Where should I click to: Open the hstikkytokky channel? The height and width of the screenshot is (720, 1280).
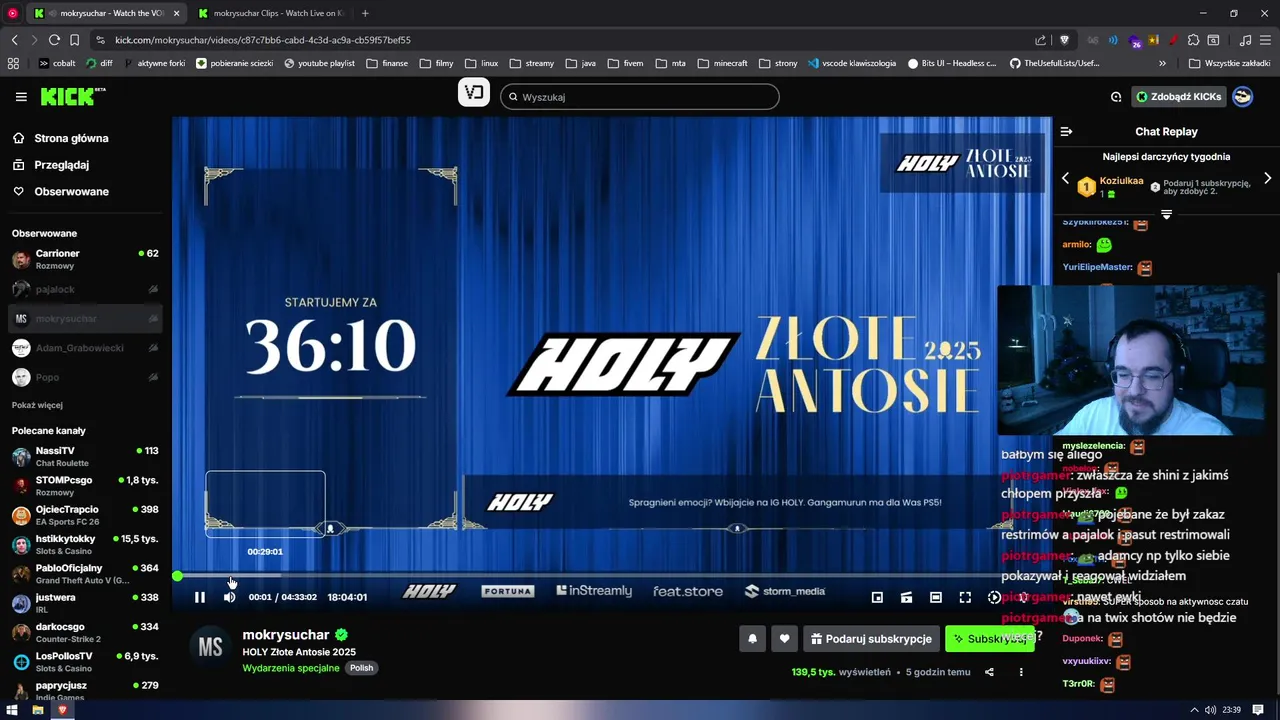(x=85, y=544)
